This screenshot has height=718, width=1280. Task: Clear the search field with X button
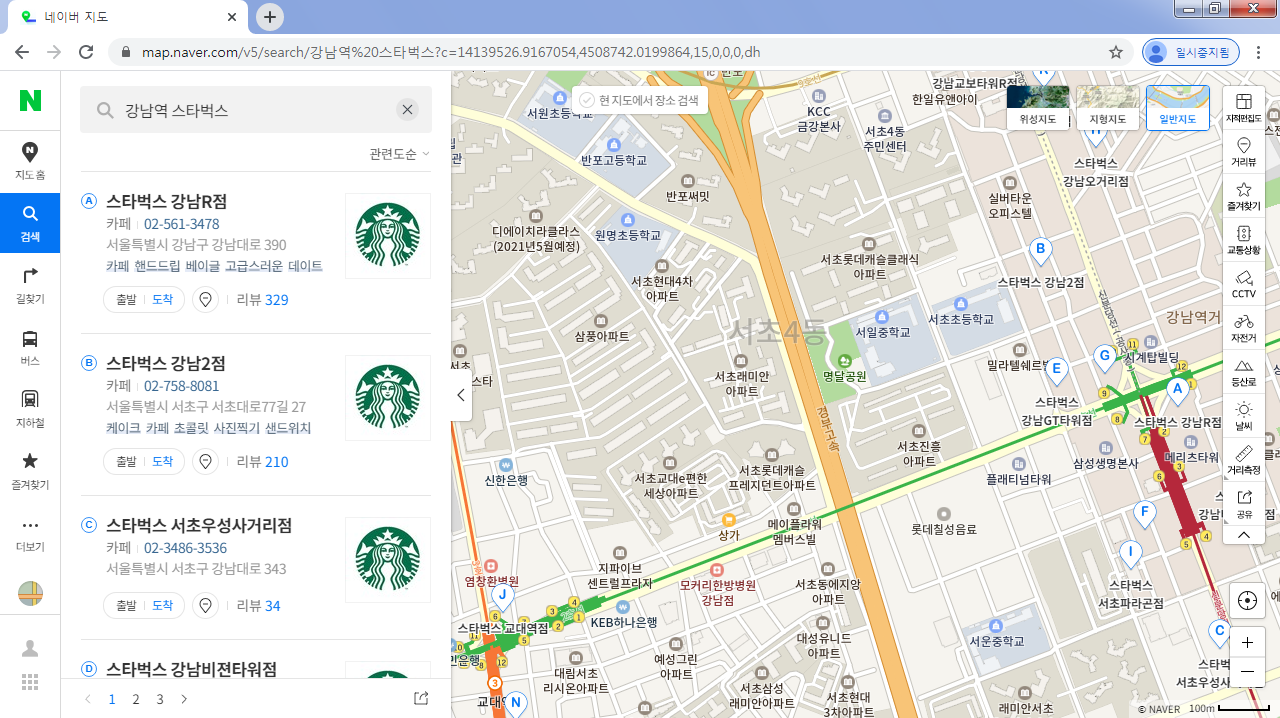pyautogui.click(x=407, y=110)
